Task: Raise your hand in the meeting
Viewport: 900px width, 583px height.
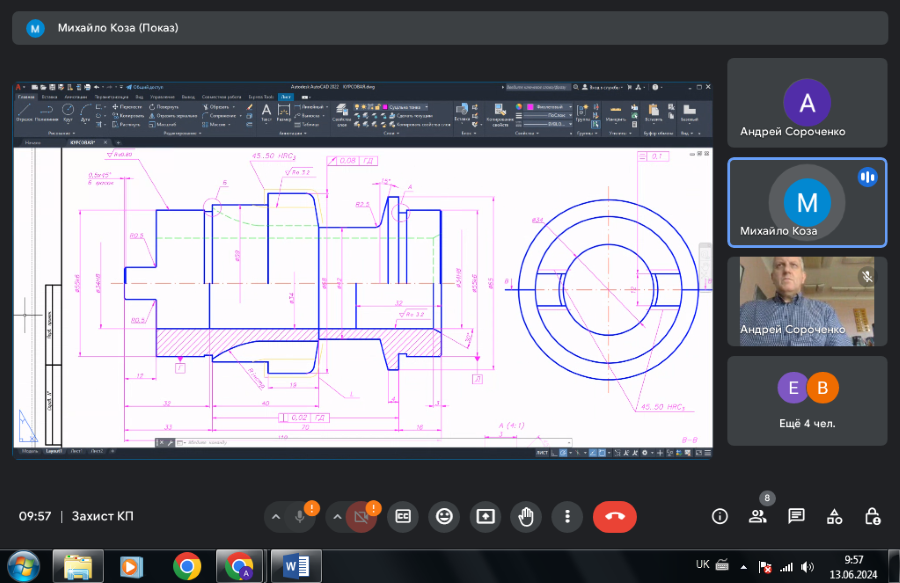Action: tap(526, 516)
